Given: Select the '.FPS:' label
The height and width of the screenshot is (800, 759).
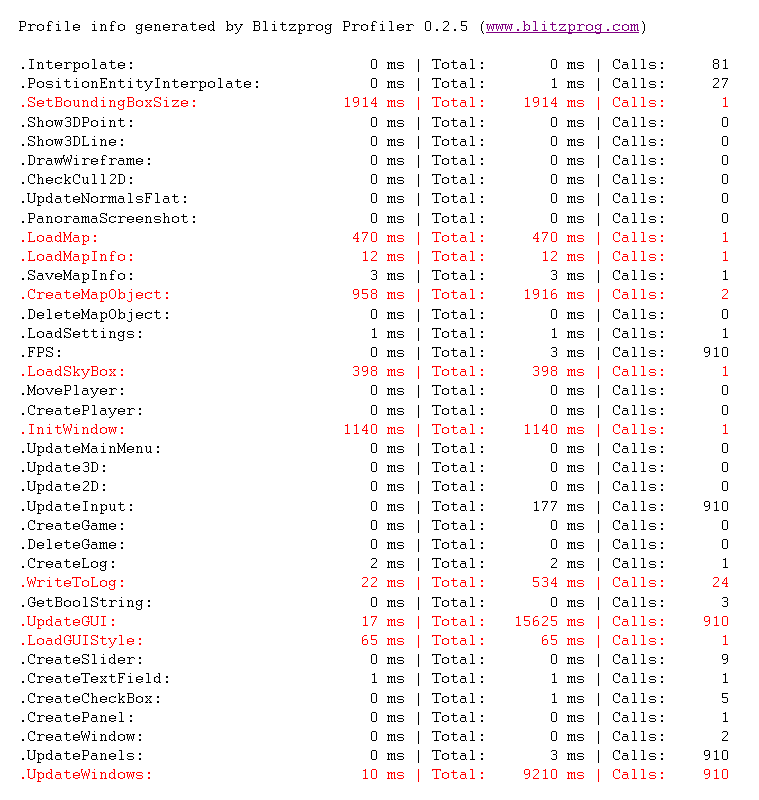Looking at the screenshot, I should [41, 353].
